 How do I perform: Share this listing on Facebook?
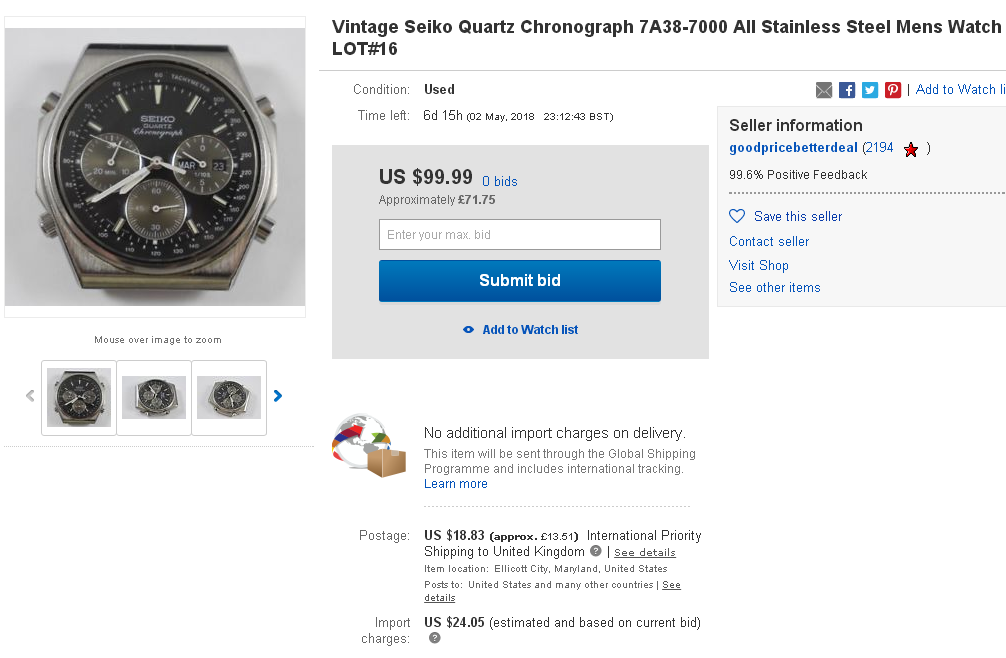coord(847,90)
